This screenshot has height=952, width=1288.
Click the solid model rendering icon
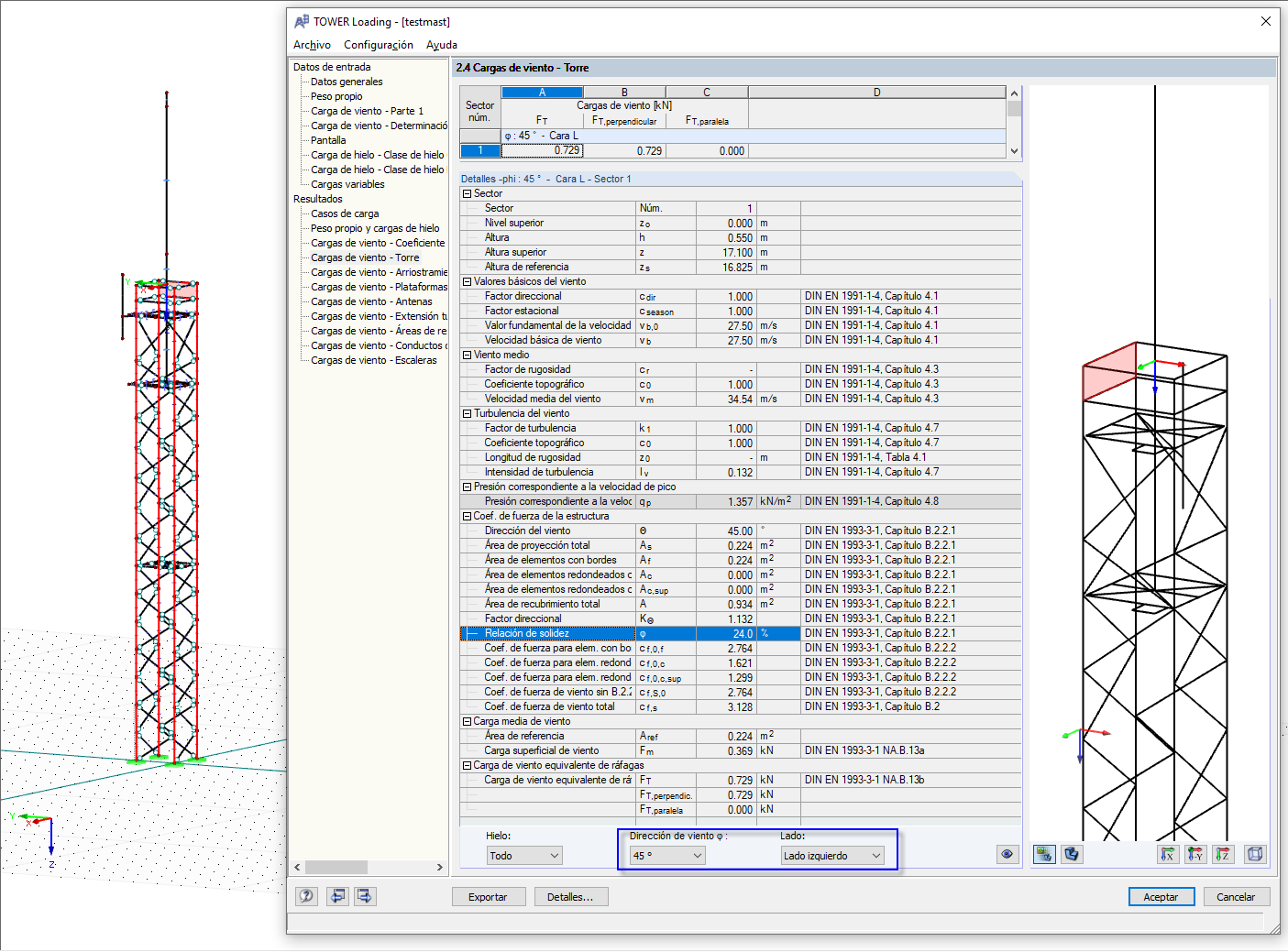click(x=1072, y=854)
